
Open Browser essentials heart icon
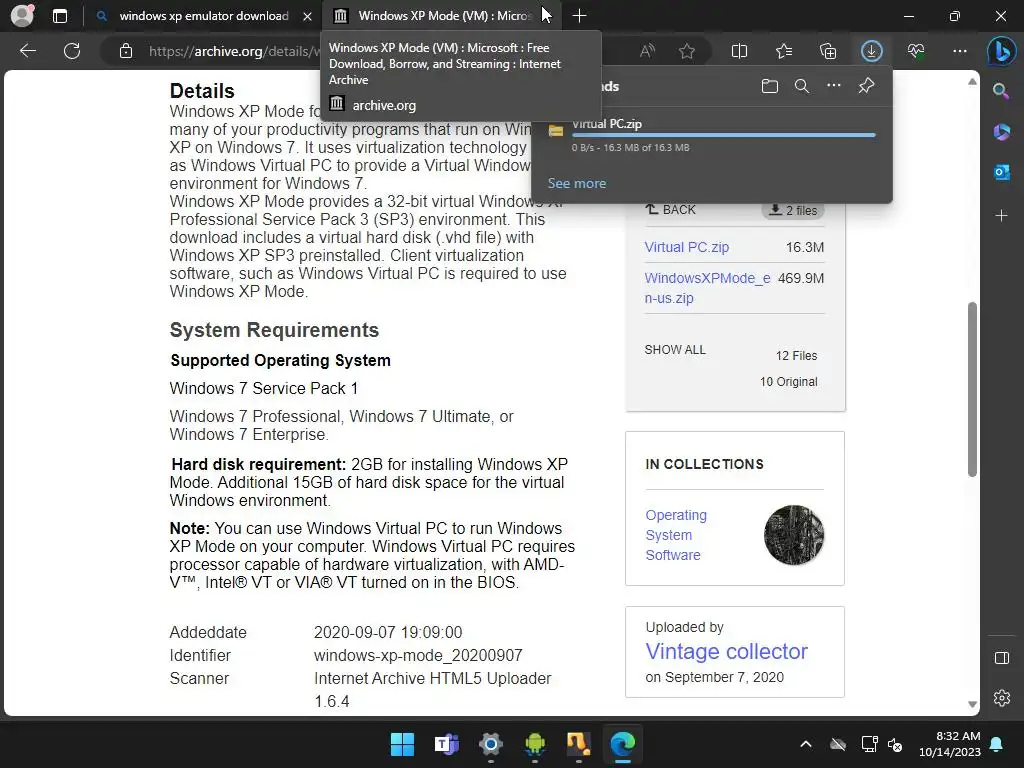click(x=916, y=51)
